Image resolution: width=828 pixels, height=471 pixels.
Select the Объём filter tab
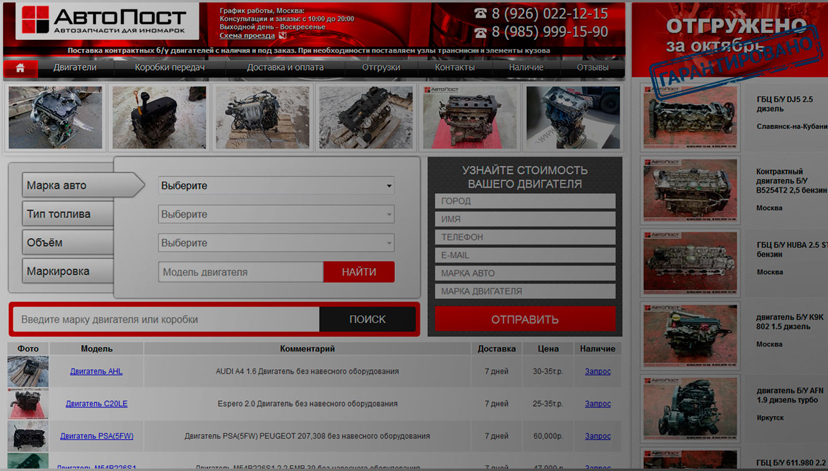point(68,242)
